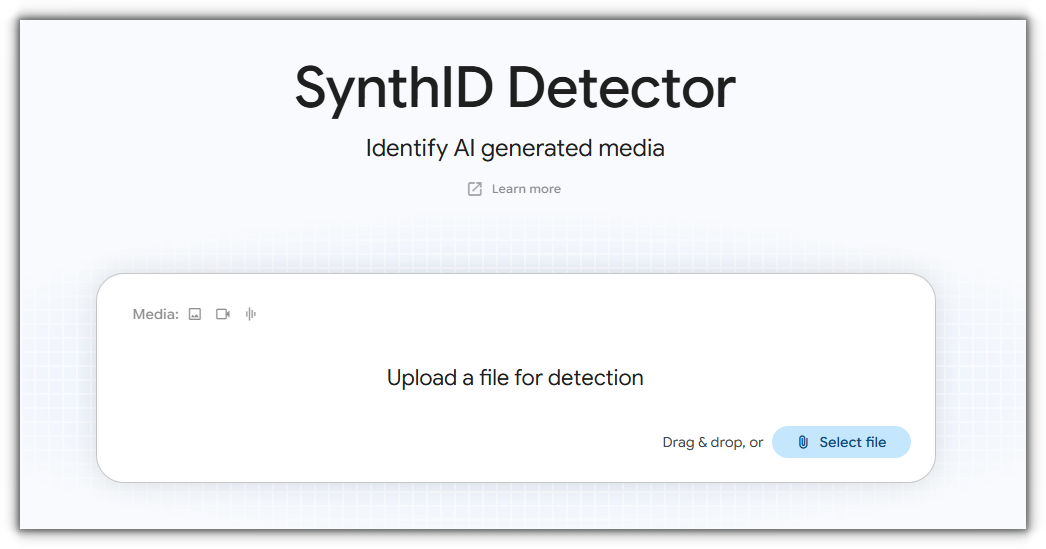Click the word Upload in the prompt
The width and height of the screenshot is (1046, 549).
click(x=422, y=378)
